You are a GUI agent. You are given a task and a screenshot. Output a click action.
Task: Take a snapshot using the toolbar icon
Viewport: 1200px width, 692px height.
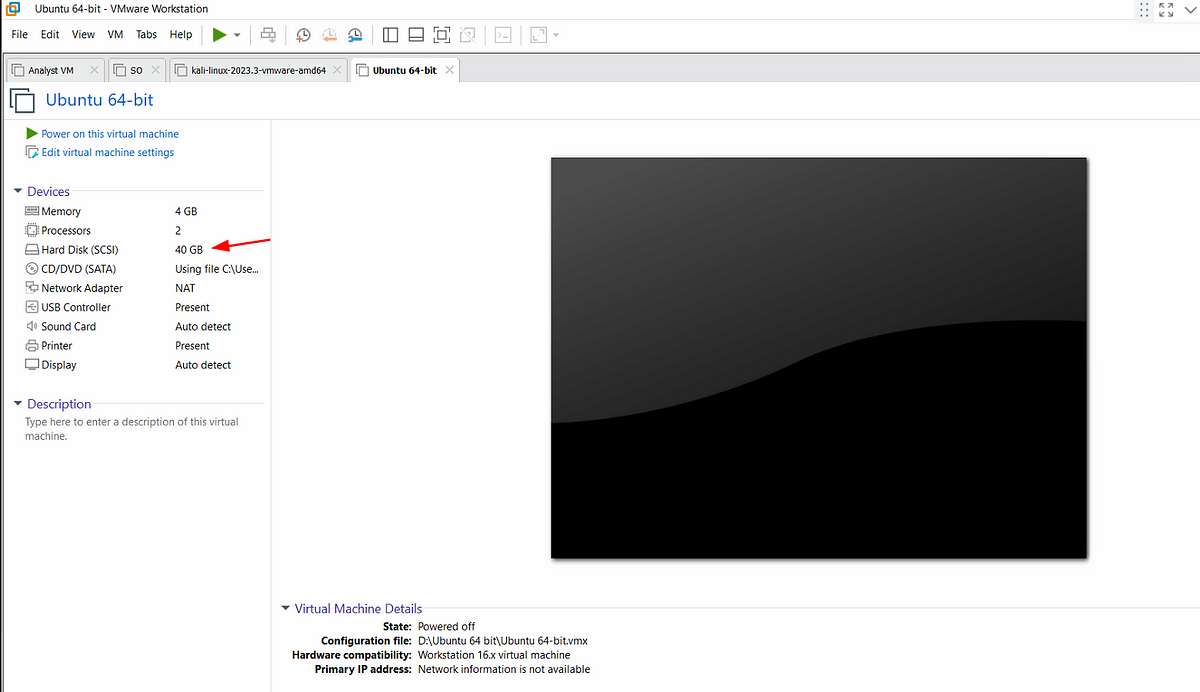click(x=303, y=35)
